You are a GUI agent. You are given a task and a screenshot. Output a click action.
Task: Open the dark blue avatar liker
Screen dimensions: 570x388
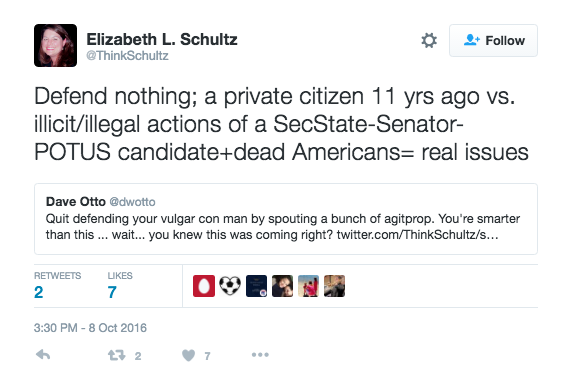(x=256, y=286)
